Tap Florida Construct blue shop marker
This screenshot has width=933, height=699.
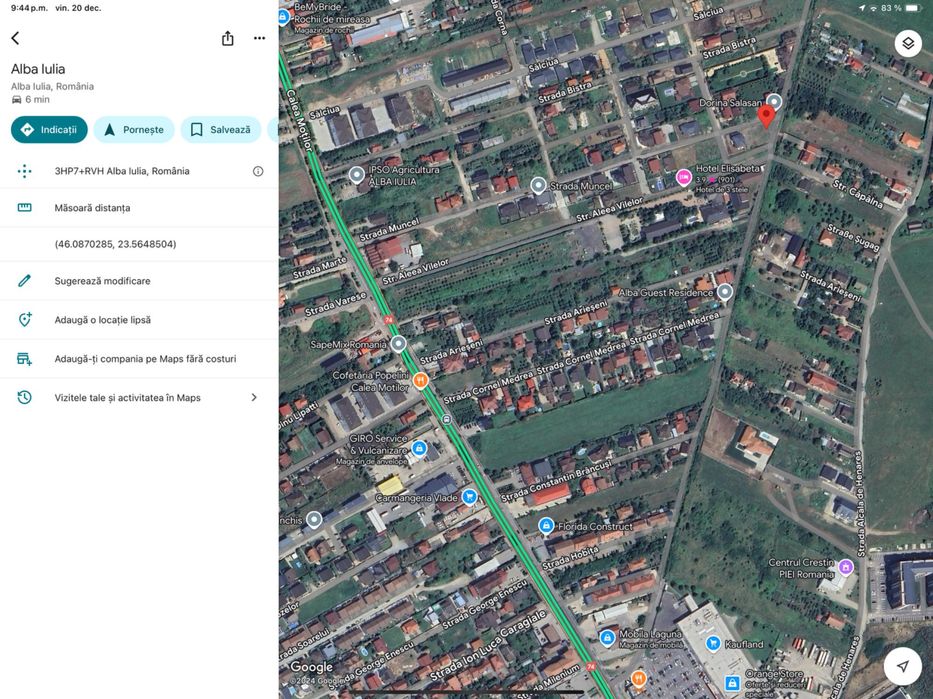point(546,526)
